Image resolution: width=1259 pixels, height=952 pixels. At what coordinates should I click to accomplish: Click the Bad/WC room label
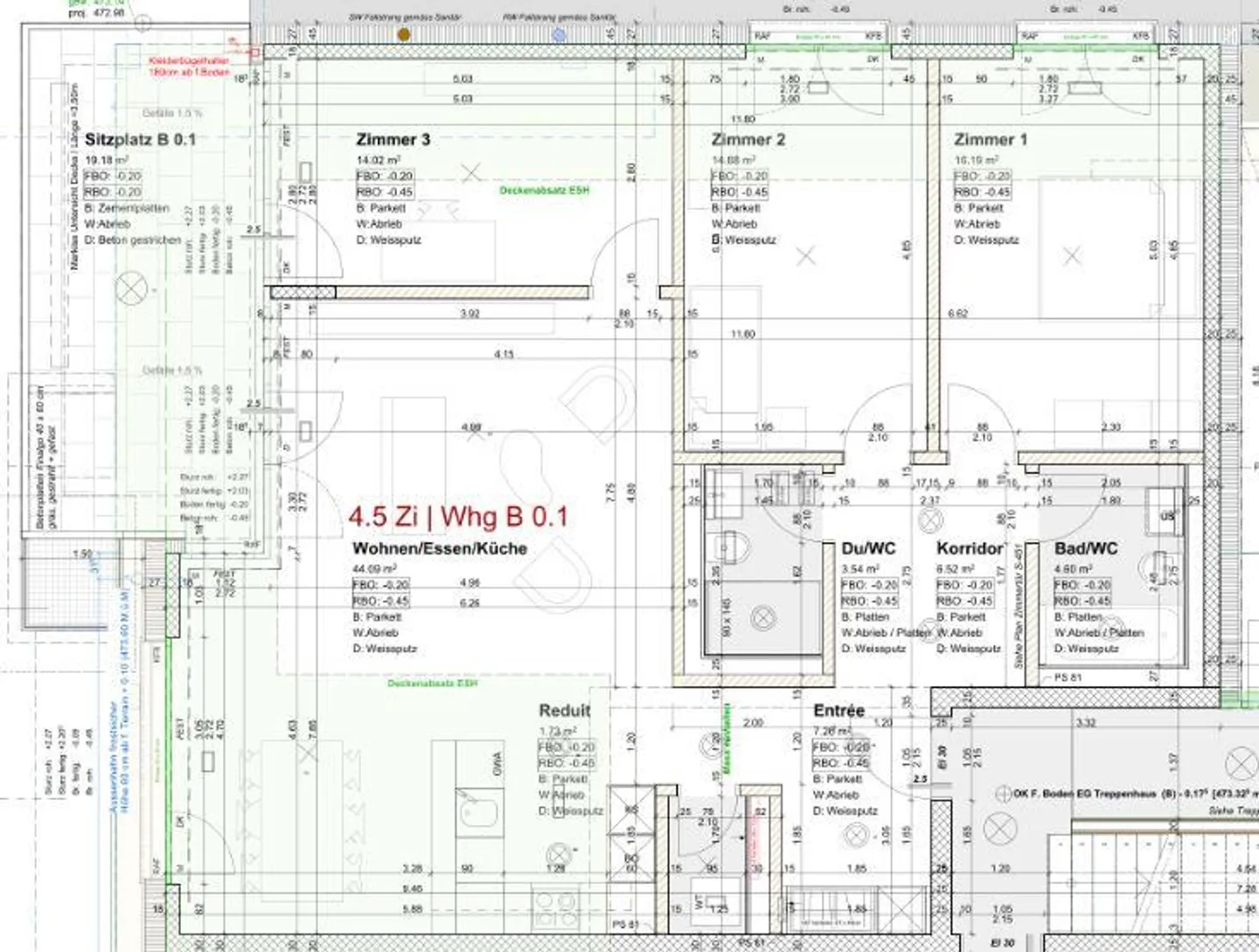[x=1086, y=549]
